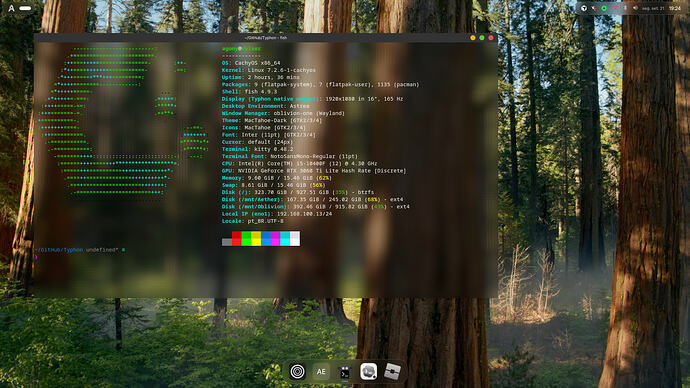Click the green swatch in terminal palette
Viewport: 690px width, 388px height.
[246, 238]
